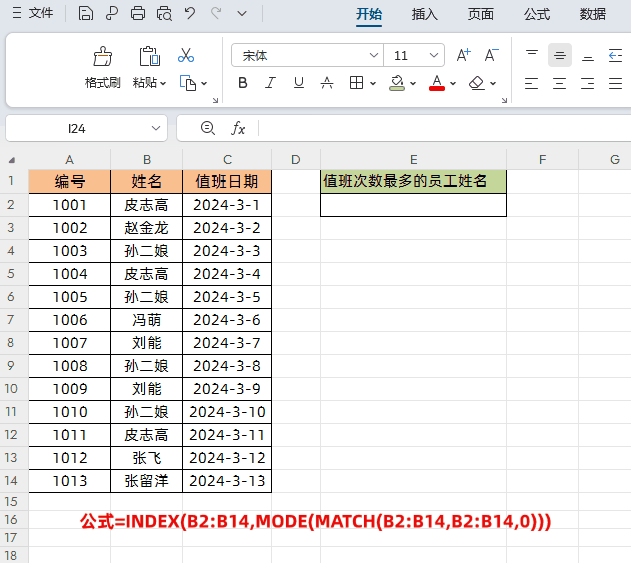Image resolution: width=631 pixels, height=563 pixels.
Task: Center text horizontally
Action: click(559, 83)
